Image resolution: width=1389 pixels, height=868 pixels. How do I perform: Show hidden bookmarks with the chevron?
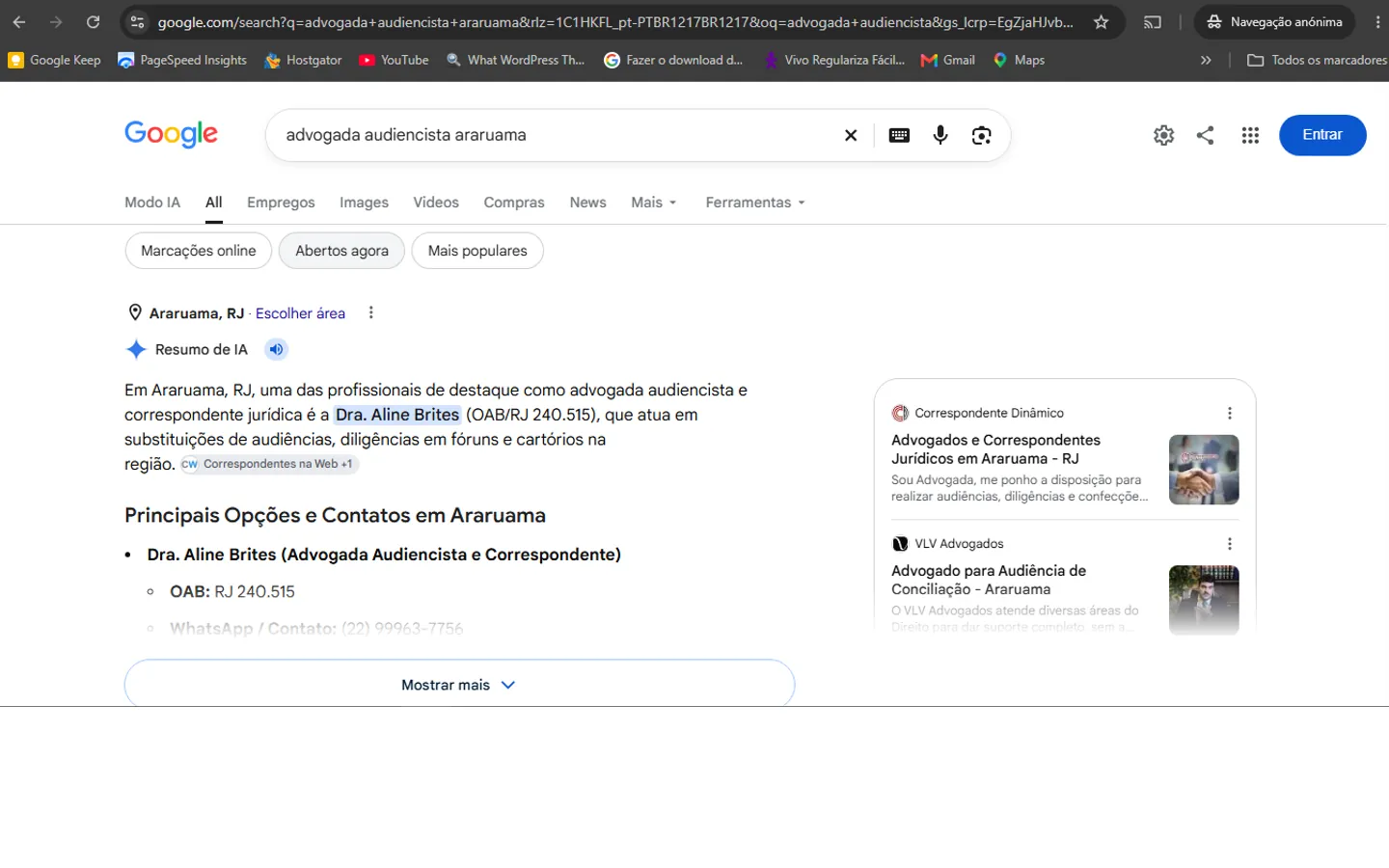click(x=1206, y=60)
